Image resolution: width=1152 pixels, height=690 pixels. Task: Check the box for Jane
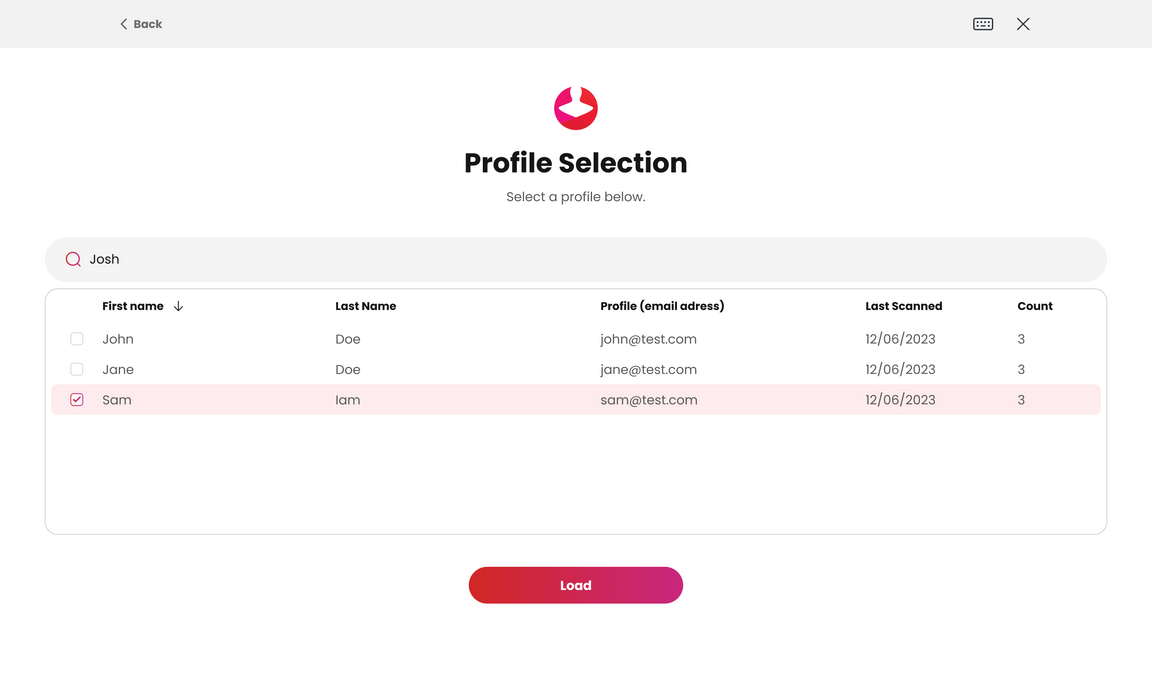77,369
